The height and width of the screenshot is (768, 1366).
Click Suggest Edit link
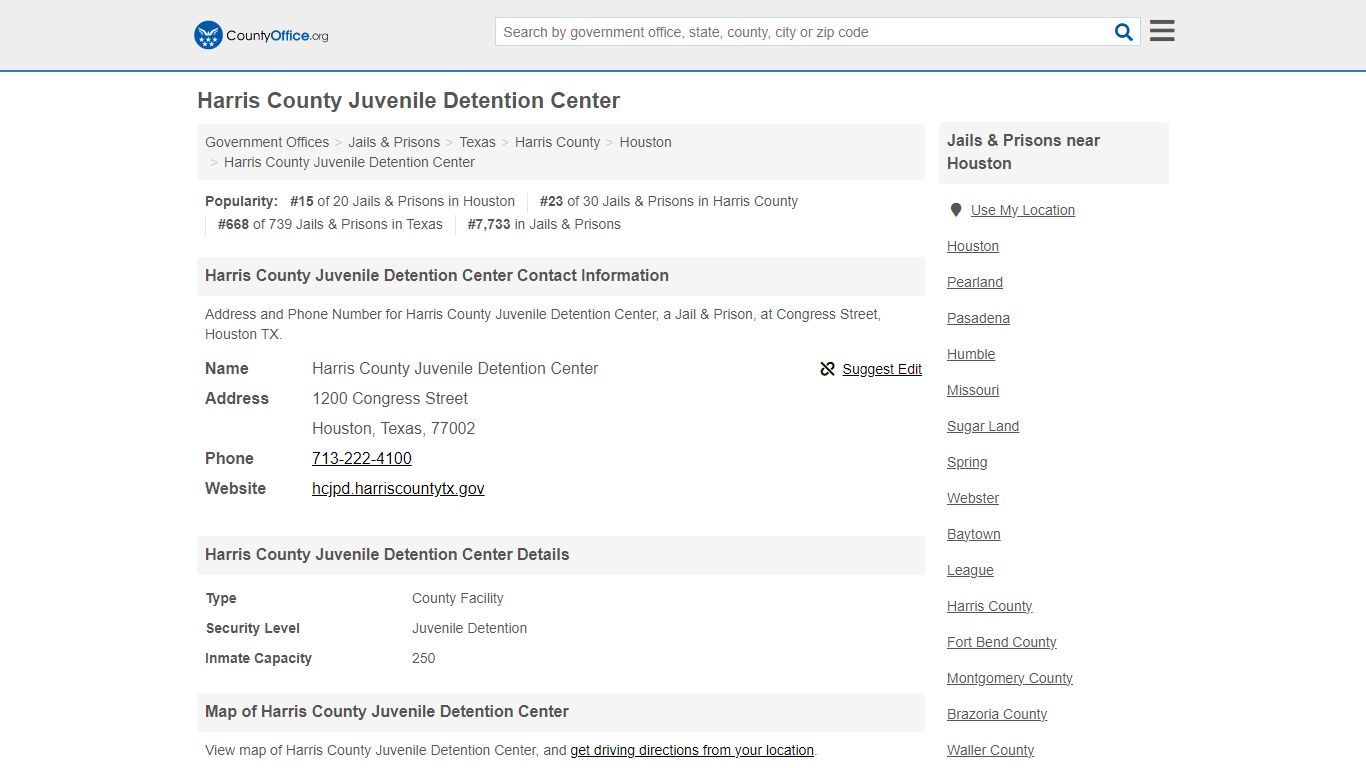[x=882, y=369]
